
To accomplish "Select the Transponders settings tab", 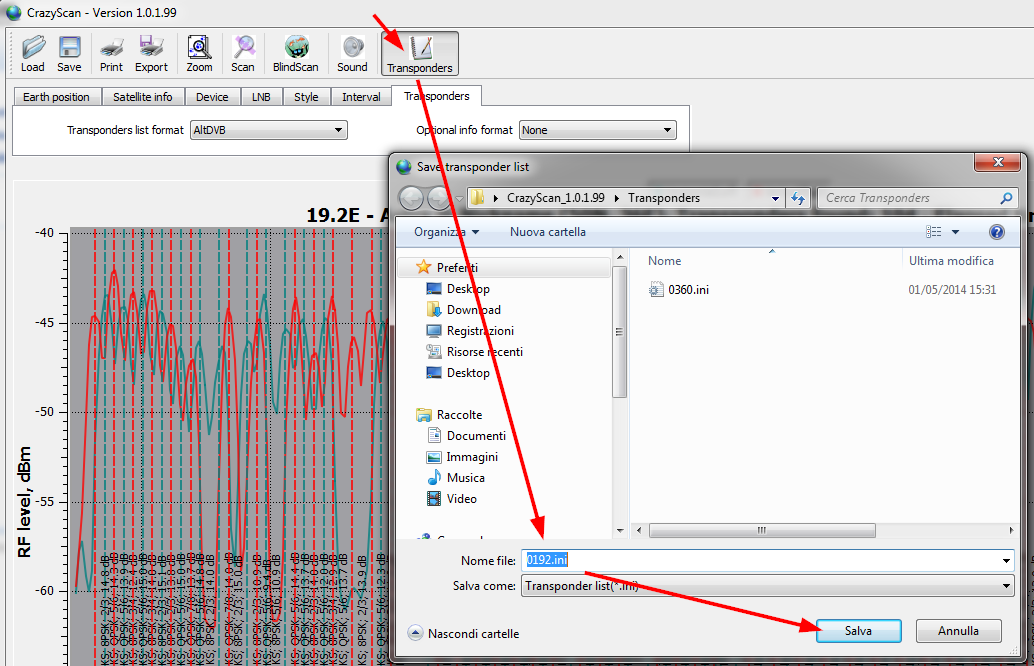I will [x=437, y=96].
